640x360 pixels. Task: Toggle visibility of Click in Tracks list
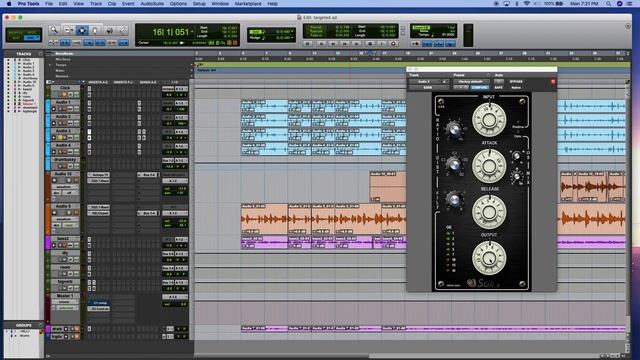pyautogui.click(x=8, y=60)
